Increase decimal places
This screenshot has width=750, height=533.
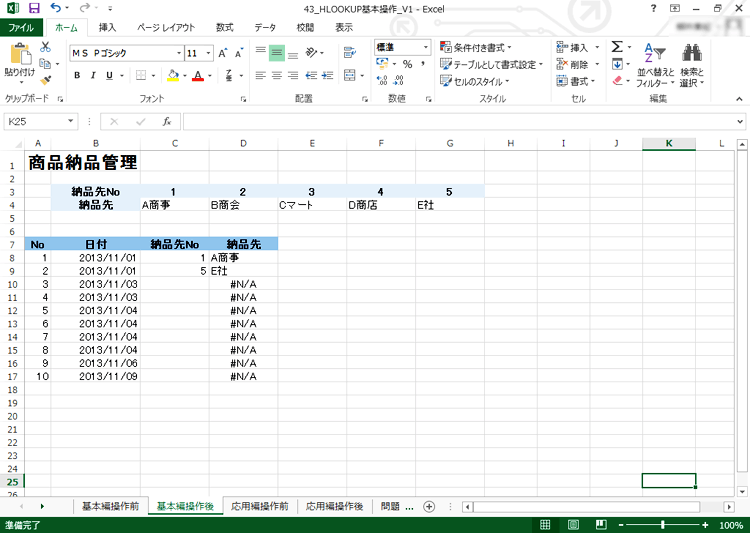(x=382, y=80)
